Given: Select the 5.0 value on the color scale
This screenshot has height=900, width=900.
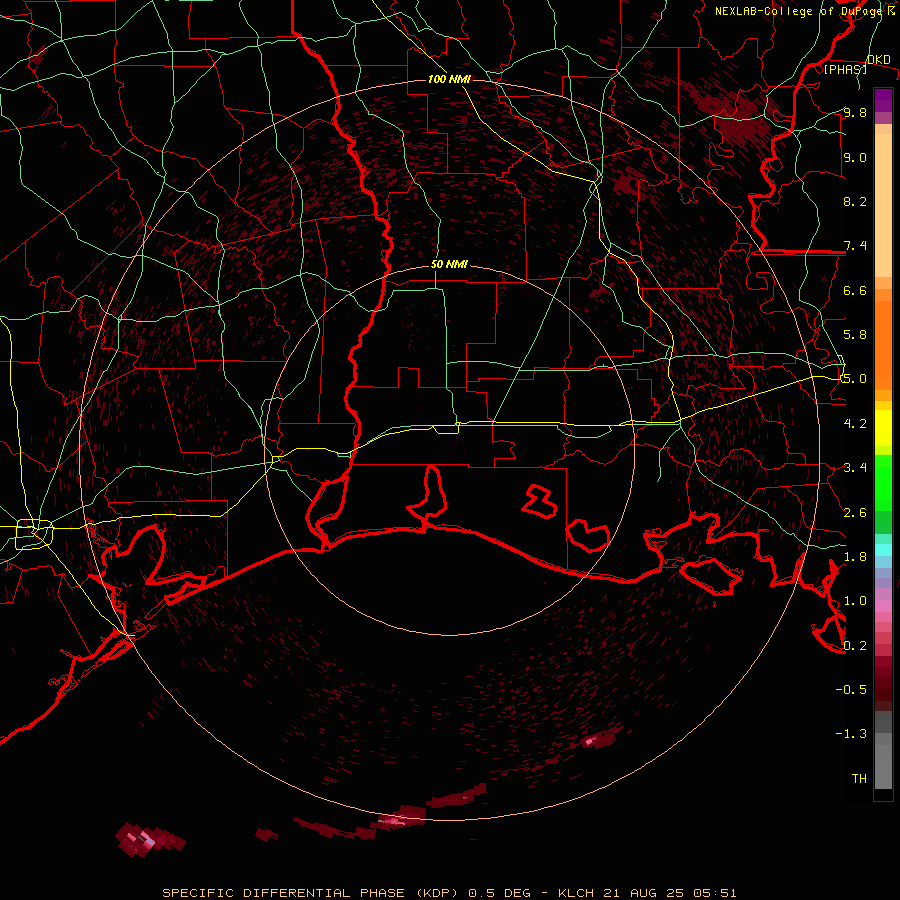Looking at the screenshot, I should coord(855,379).
